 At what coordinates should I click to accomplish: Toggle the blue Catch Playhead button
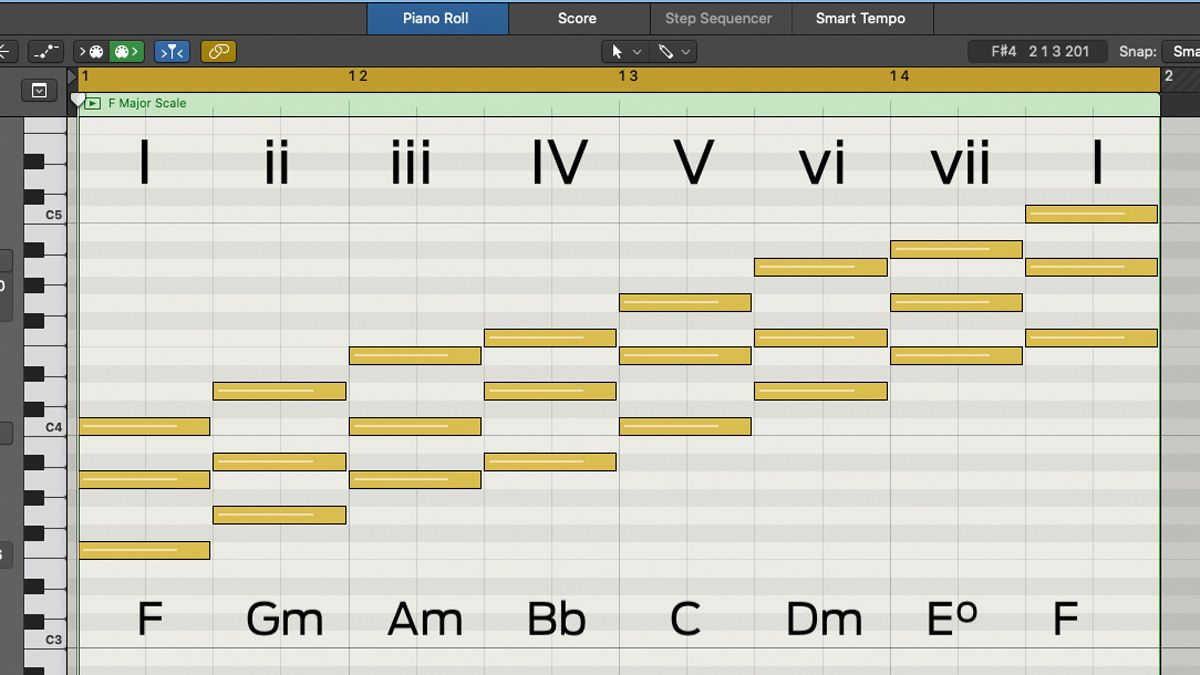coord(172,51)
